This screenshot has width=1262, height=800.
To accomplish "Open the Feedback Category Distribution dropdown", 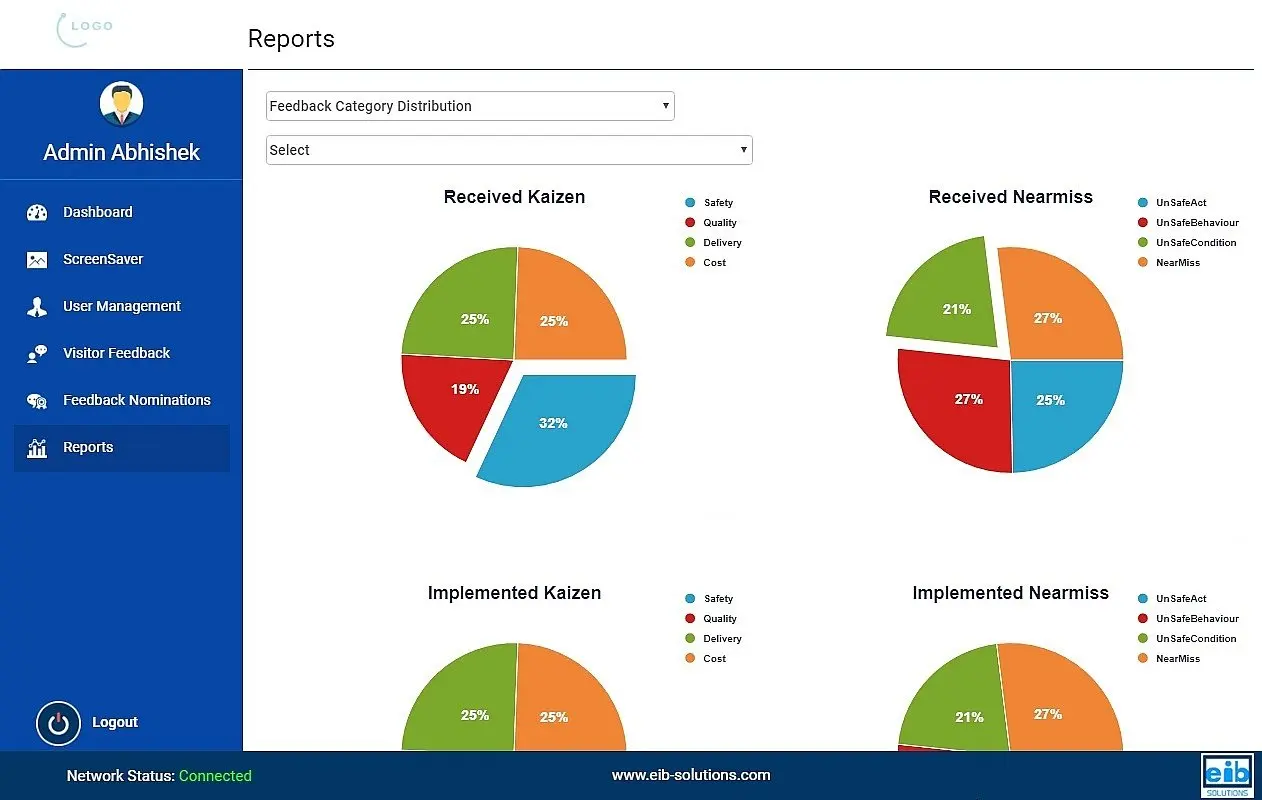I will click(x=470, y=106).
